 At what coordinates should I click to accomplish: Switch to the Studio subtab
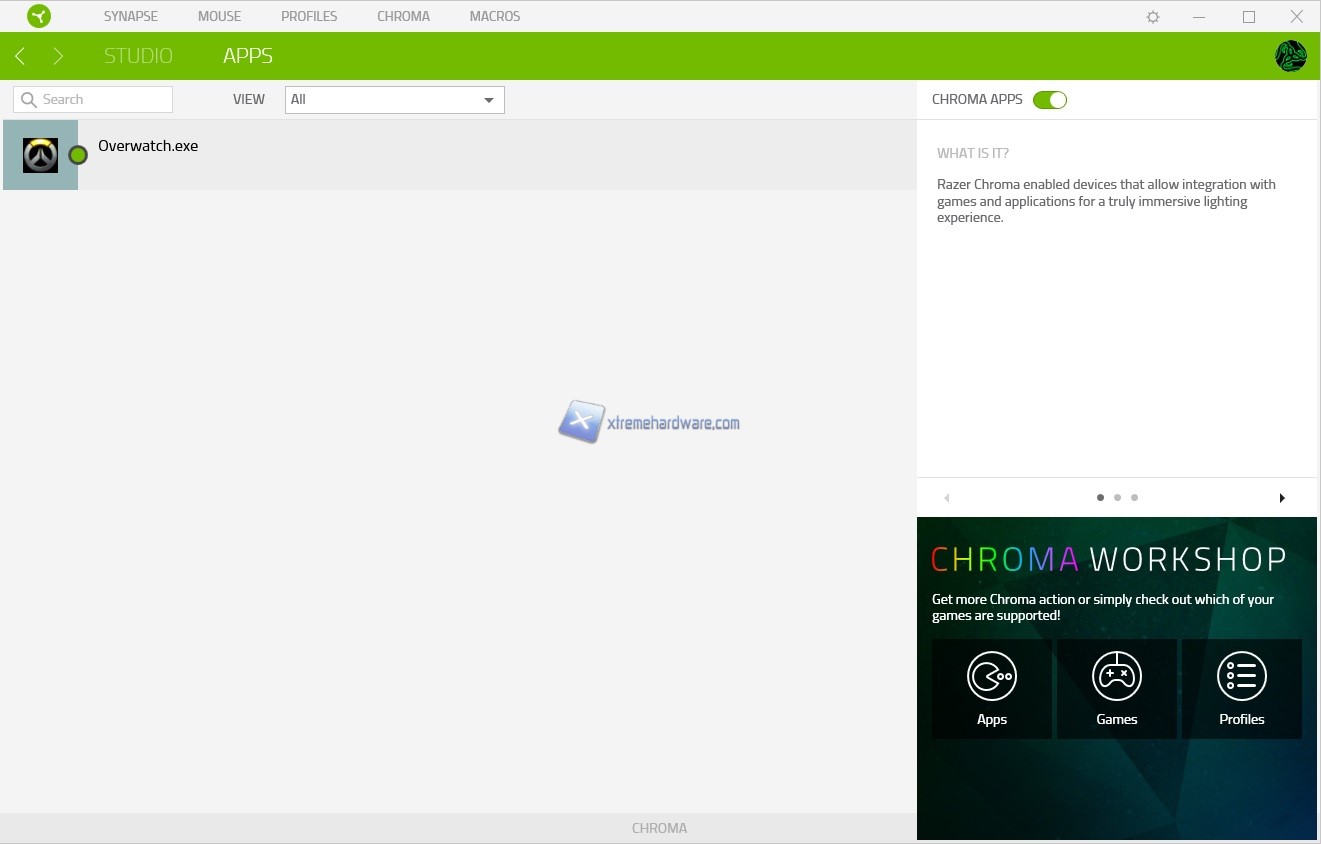(138, 56)
